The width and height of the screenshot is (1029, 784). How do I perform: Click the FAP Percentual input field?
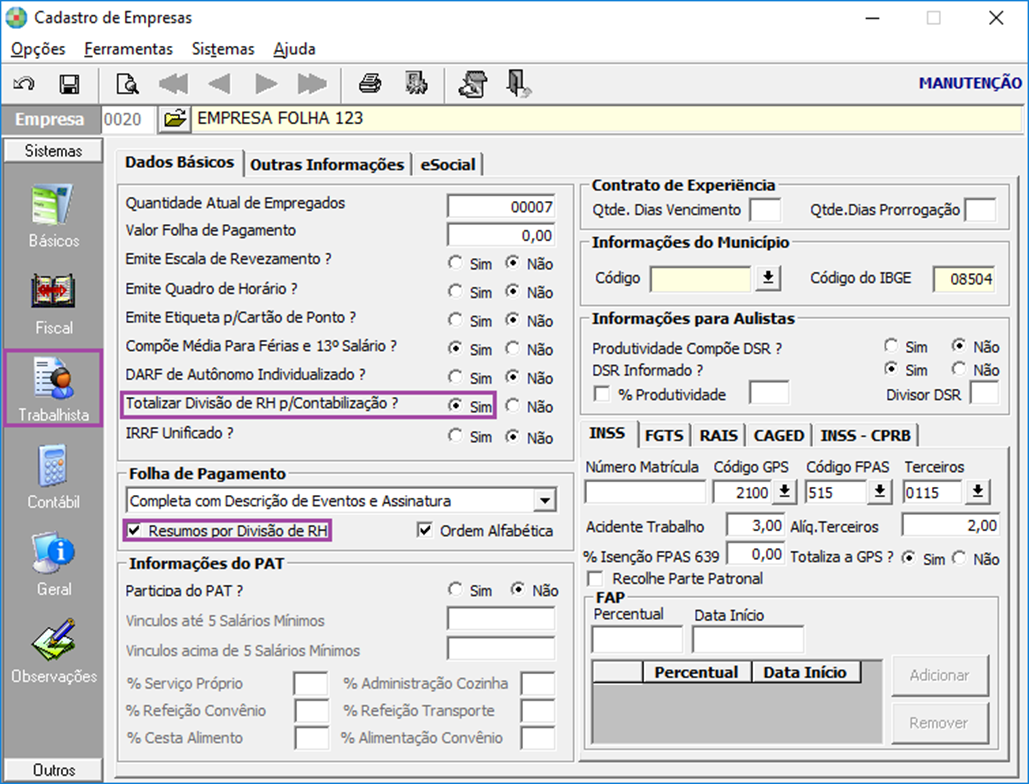[x=637, y=640]
